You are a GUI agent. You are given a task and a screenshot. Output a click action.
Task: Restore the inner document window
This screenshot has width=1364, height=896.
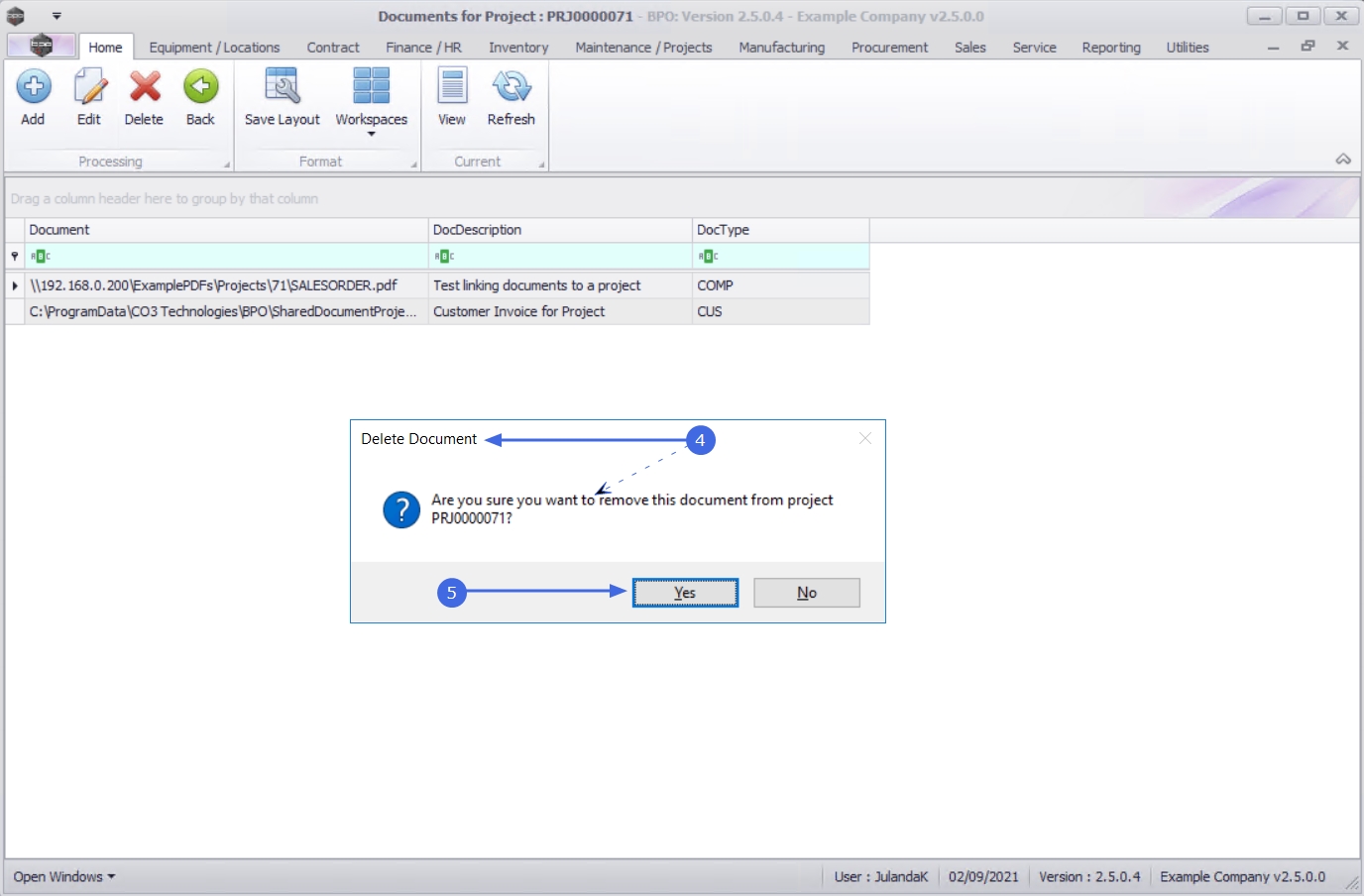tap(1308, 47)
